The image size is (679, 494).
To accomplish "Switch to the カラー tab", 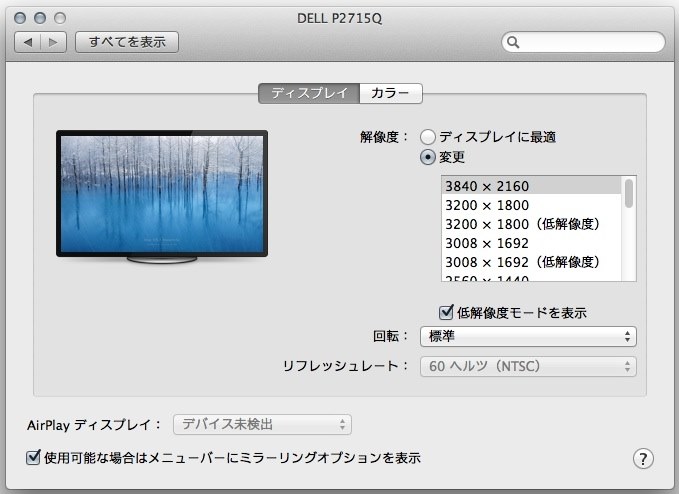I will (x=391, y=93).
